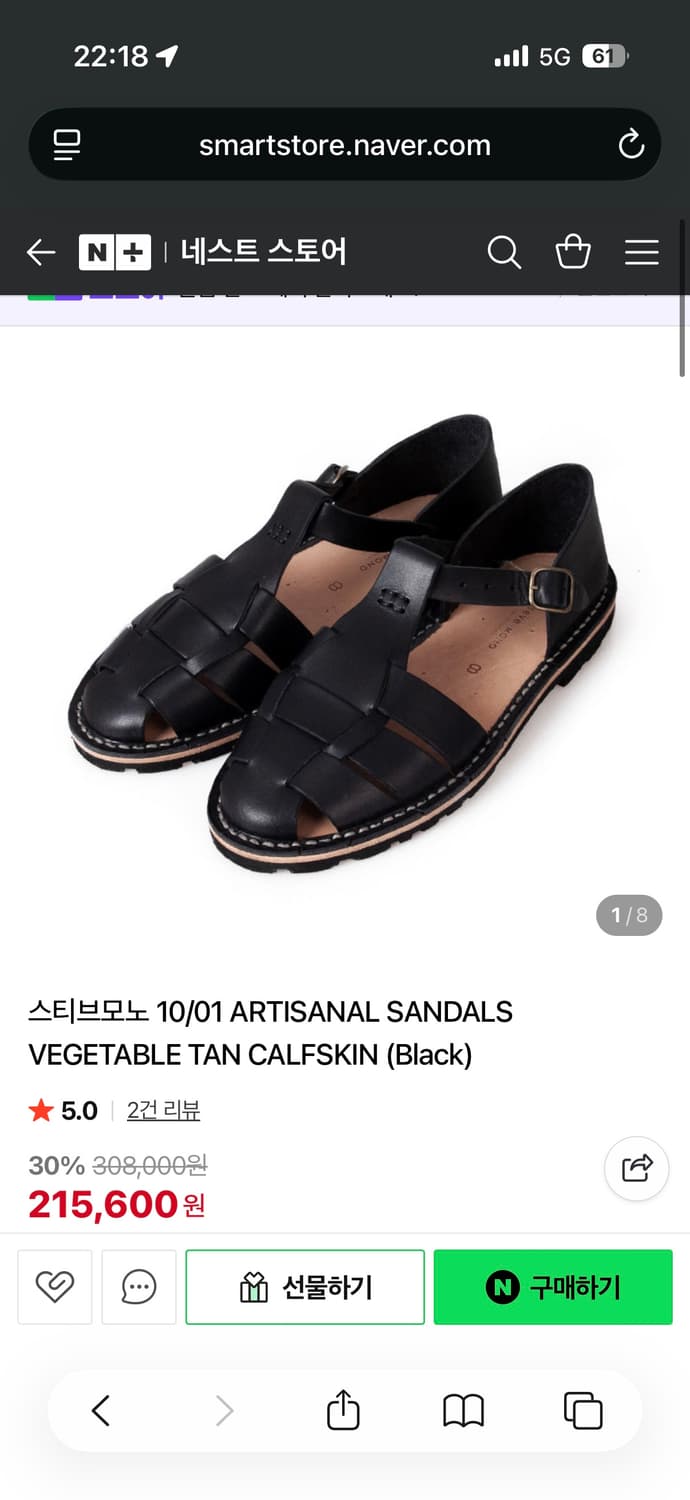Tap the black sandals product image
The width and height of the screenshot is (690, 1500).
coord(343,638)
